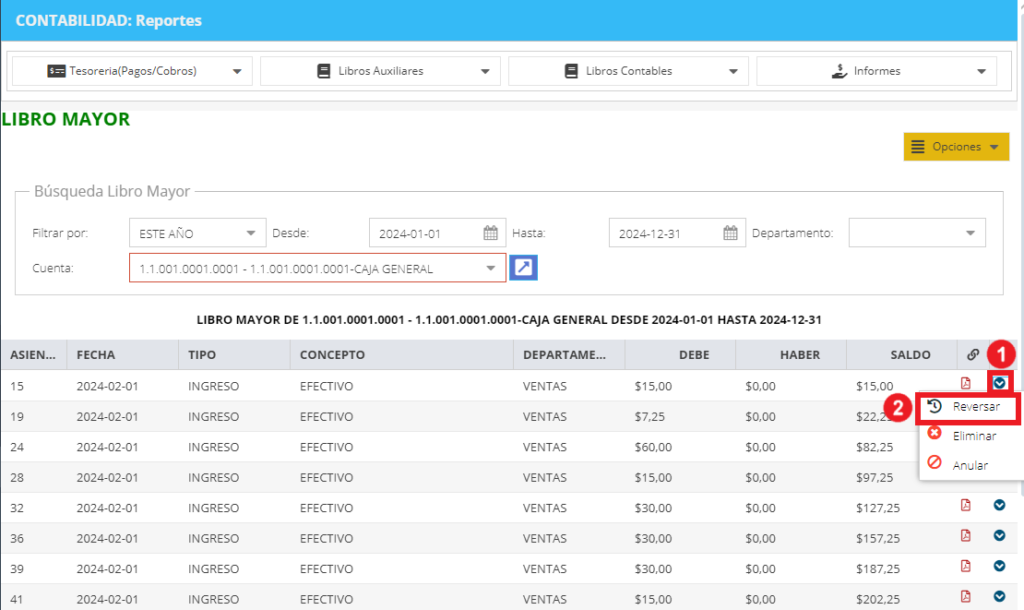This screenshot has height=610, width=1024.
Task: Open PDF icon for asiento 39
Action: click(965, 566)
